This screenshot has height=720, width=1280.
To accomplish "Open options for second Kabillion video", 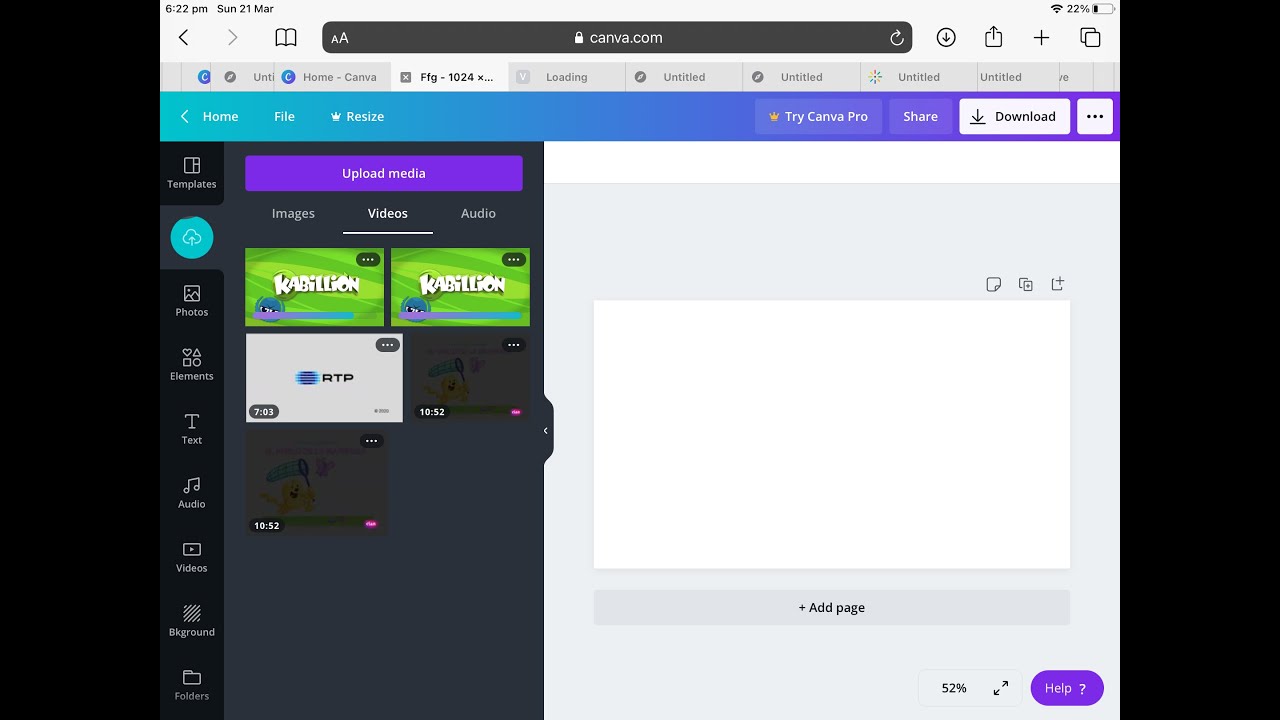I will [513, 260].
